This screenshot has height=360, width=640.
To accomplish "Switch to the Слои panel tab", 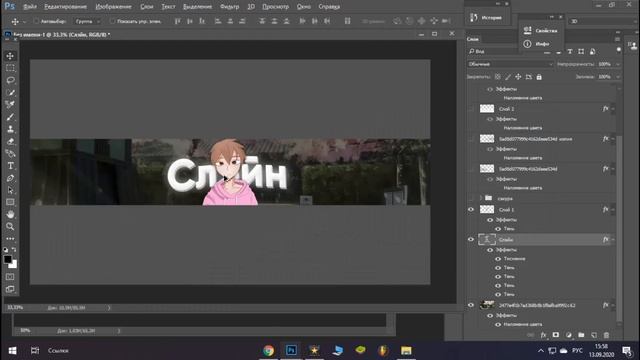I will point(473,39).
